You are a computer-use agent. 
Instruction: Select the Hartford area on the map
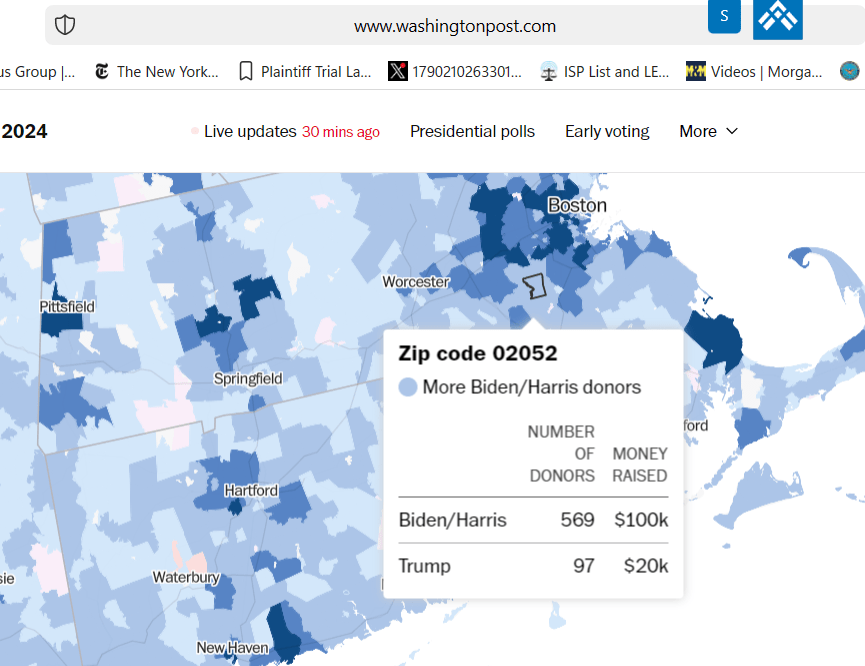click(251, 491)
